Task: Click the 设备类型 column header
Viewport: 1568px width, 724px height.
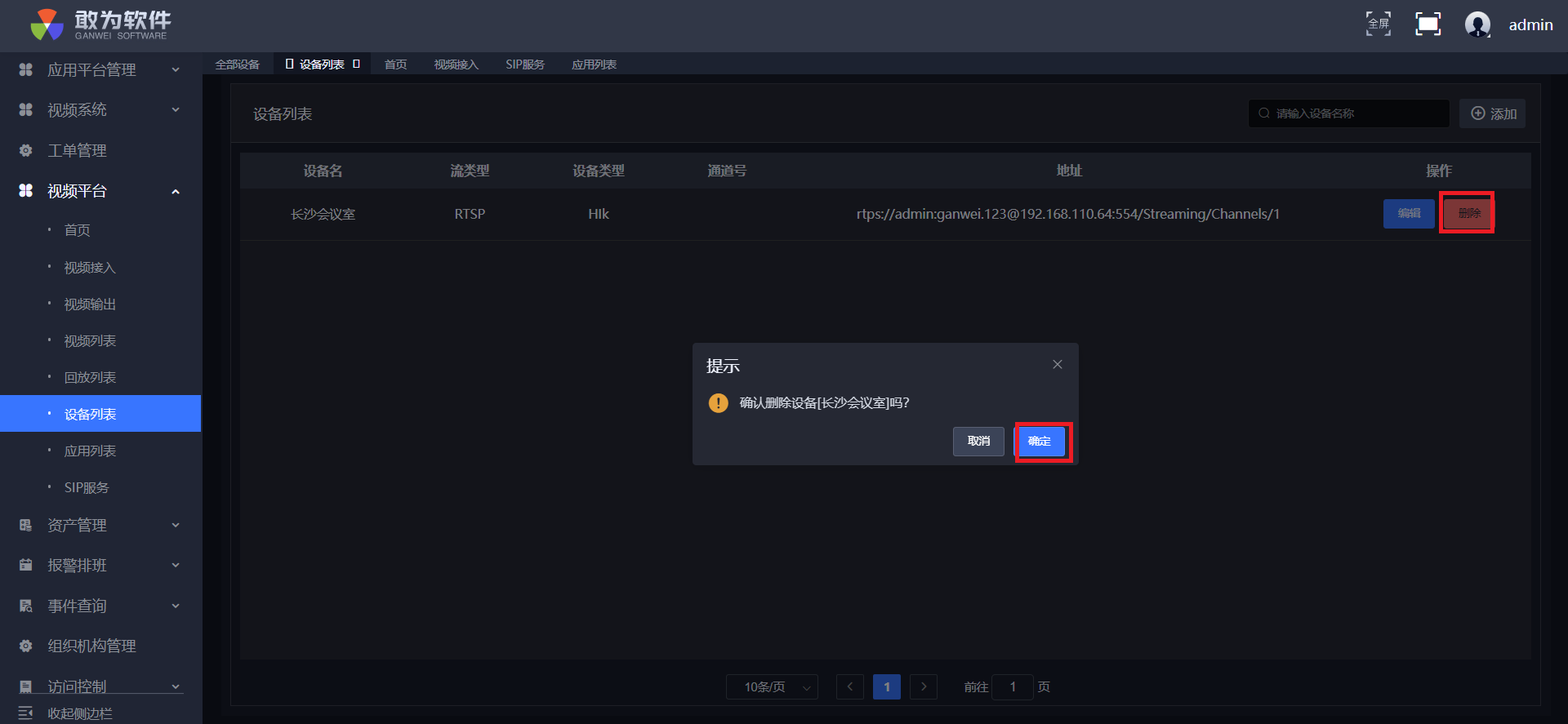Action: pyautogui.click(x=599, y=171)
